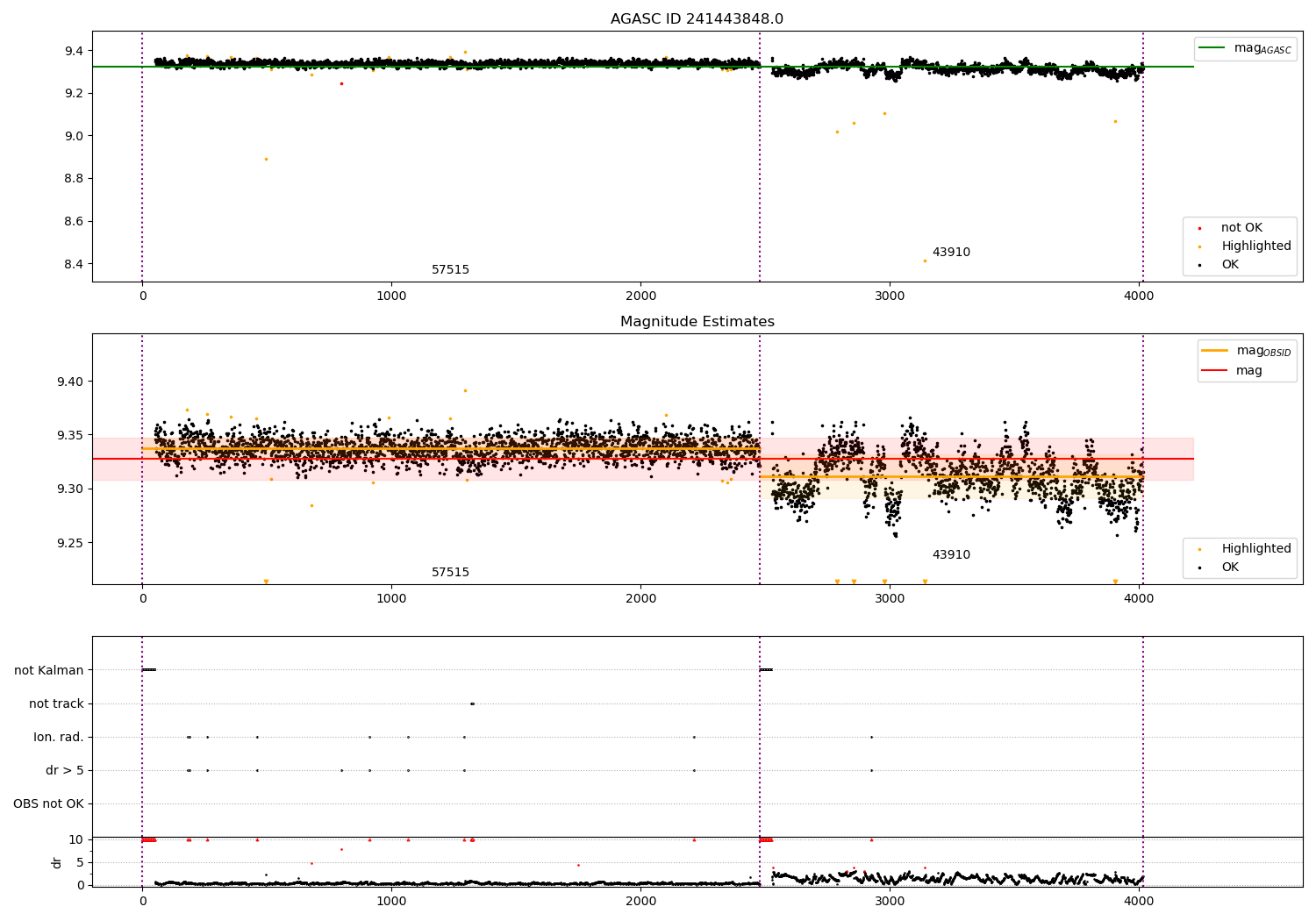Click the 2000 x-axis tick of top plot

coord(640,296)
